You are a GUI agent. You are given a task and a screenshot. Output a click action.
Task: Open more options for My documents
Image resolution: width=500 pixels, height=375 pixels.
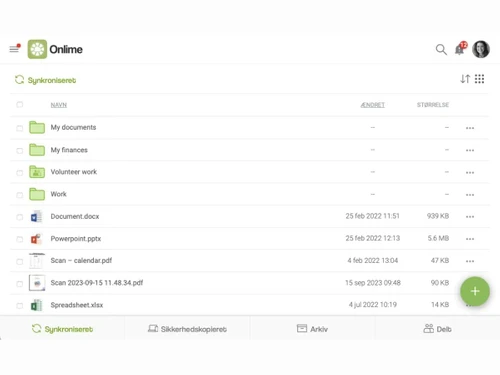pos(470,128)
